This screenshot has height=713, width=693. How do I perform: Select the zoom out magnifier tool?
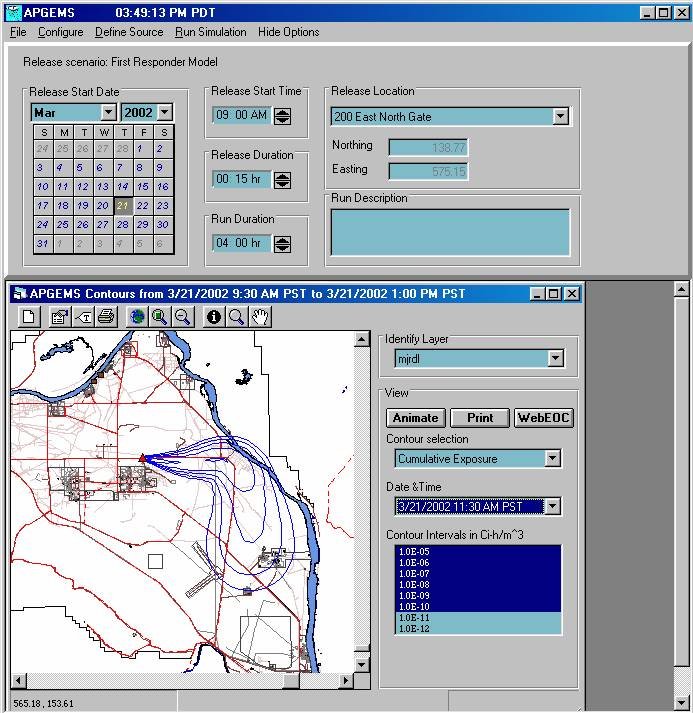point(183,316)
